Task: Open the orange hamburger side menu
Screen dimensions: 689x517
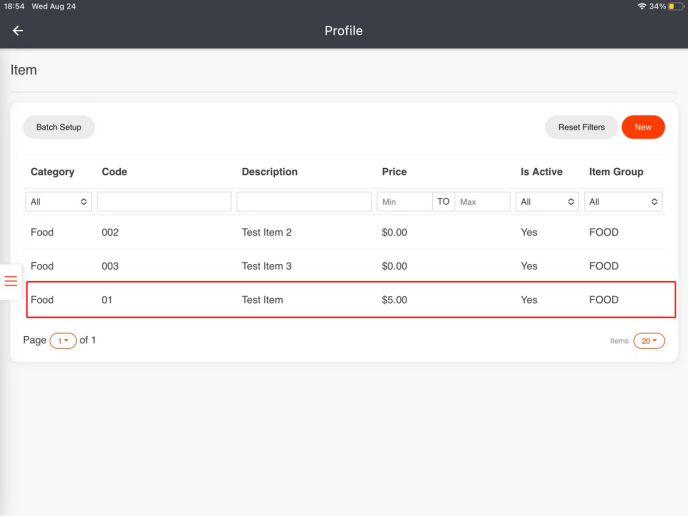Action: point(11,281)
